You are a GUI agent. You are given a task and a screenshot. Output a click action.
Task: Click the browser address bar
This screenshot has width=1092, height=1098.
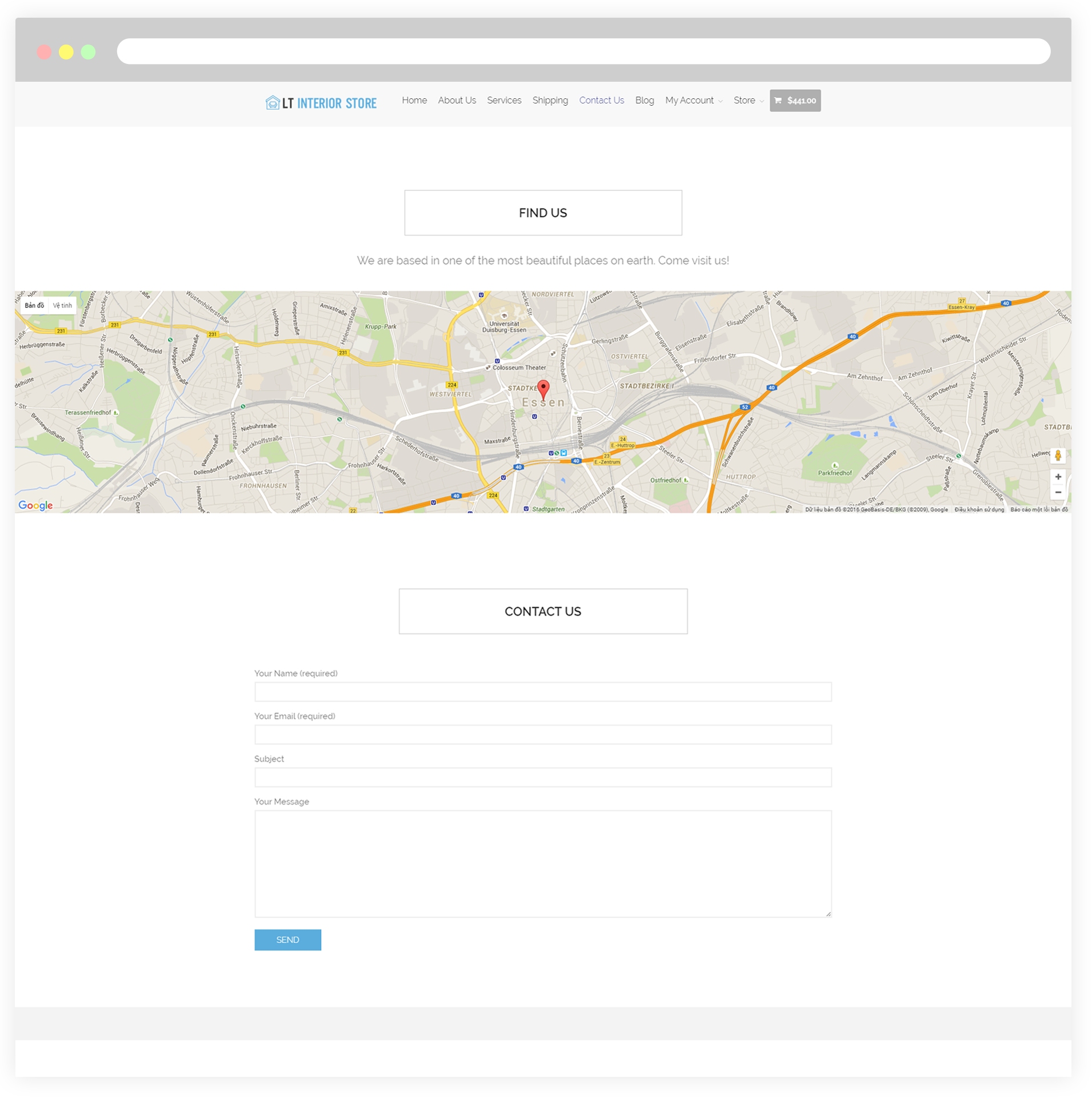pyautogui.click(x=583, y=51)
